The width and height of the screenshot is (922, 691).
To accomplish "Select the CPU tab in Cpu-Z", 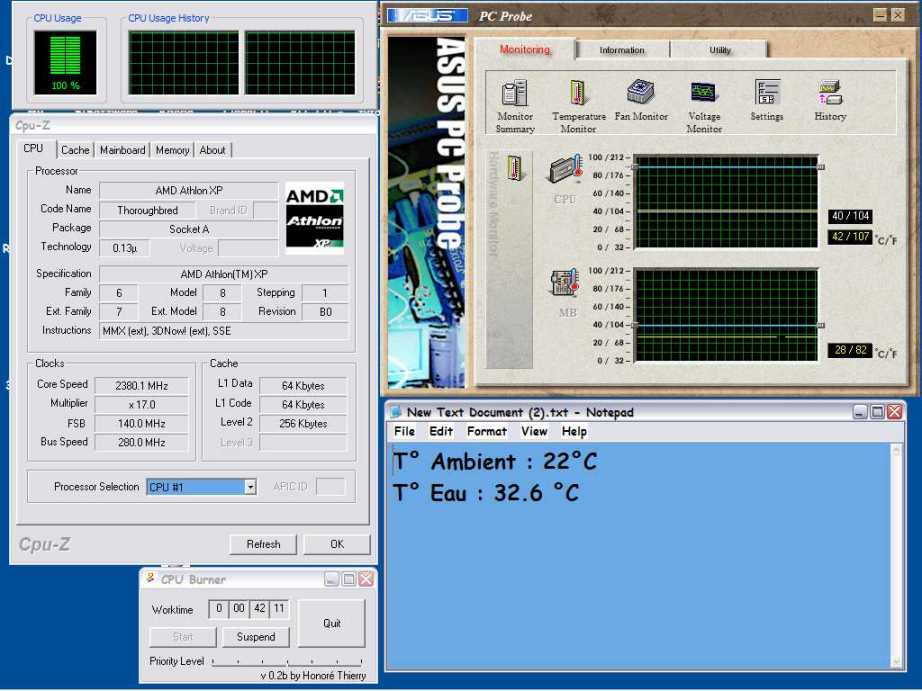I will [x=34, y=149].
